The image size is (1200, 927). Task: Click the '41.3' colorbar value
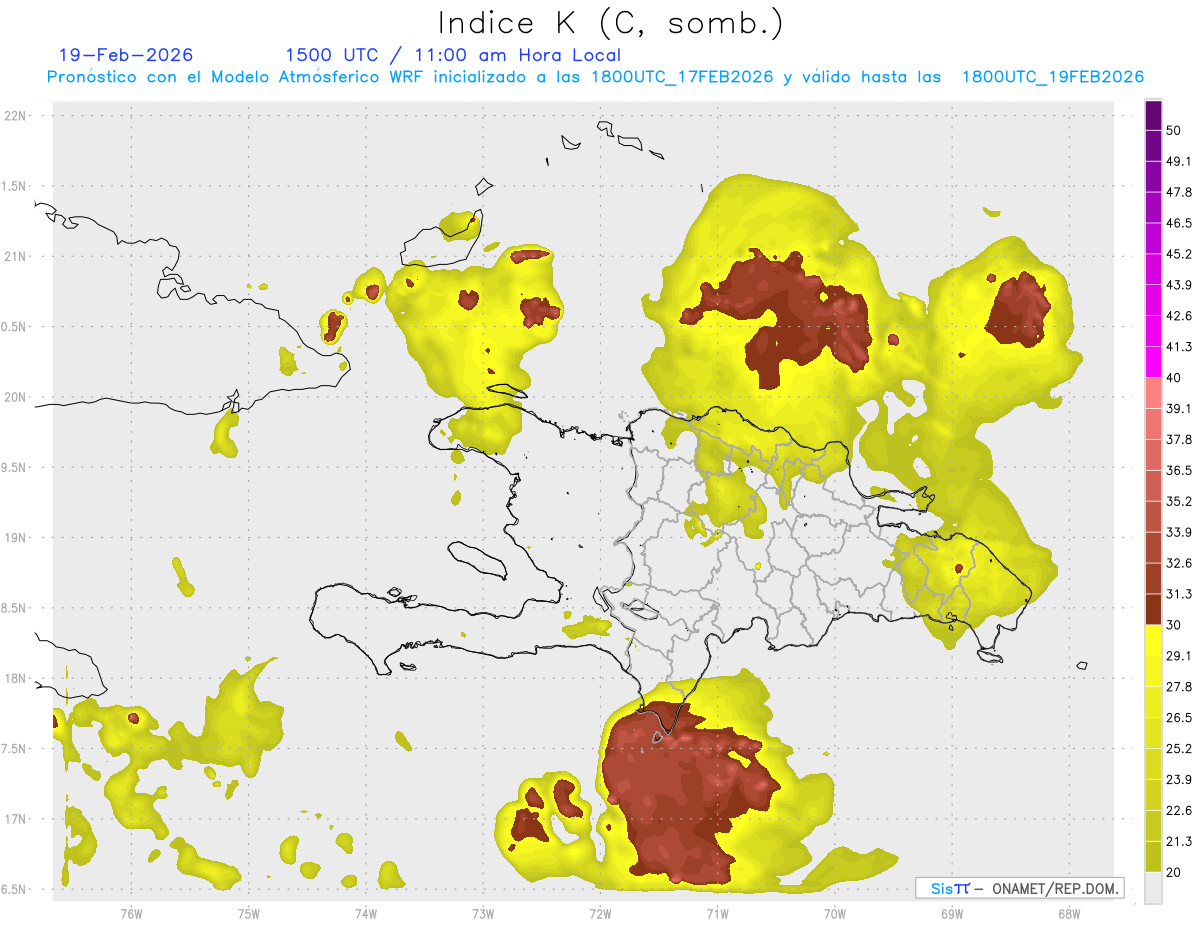pyautogui.click(x=1180, y=347)
